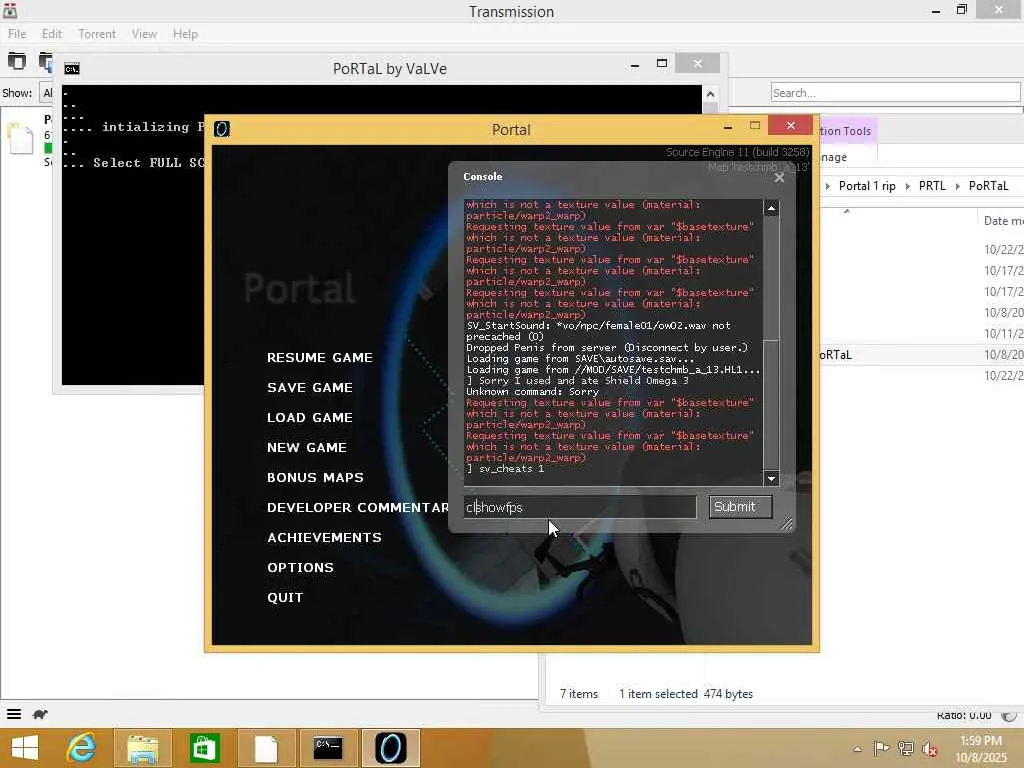Click the console scroll-up arrow
Screen dimensions: 1024x768
point(771,208)
